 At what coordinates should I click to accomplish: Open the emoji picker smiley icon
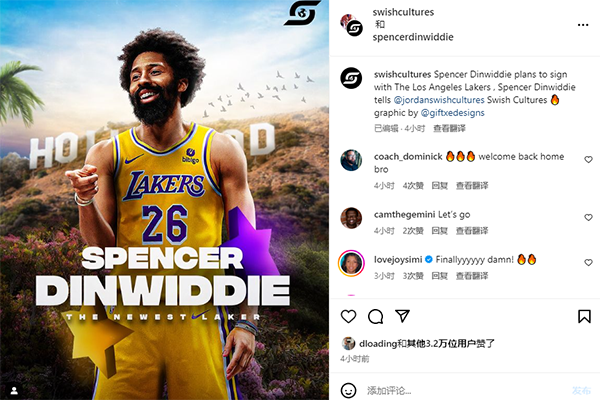348,390
